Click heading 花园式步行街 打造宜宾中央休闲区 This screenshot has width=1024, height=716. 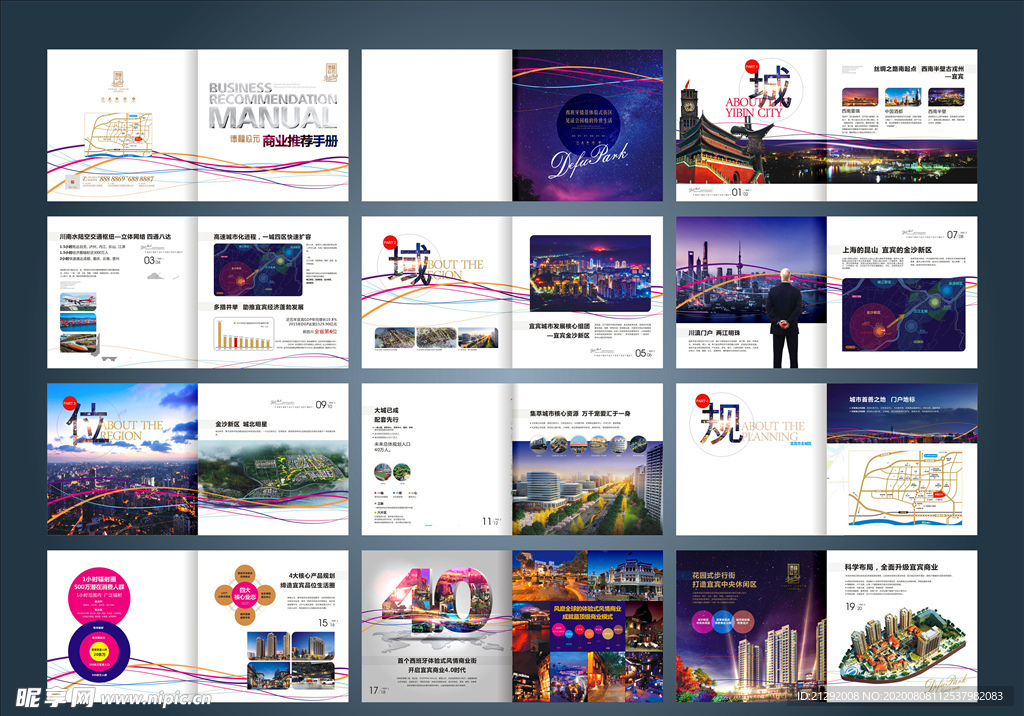point(724,579)
